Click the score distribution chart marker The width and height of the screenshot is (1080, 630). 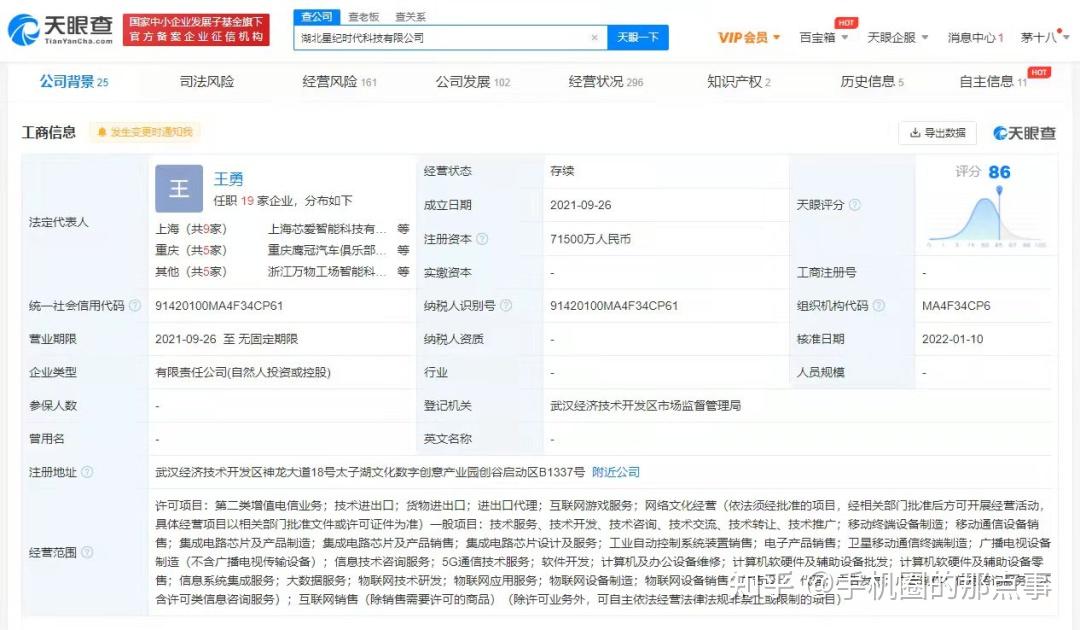click(x=999, y=191)
